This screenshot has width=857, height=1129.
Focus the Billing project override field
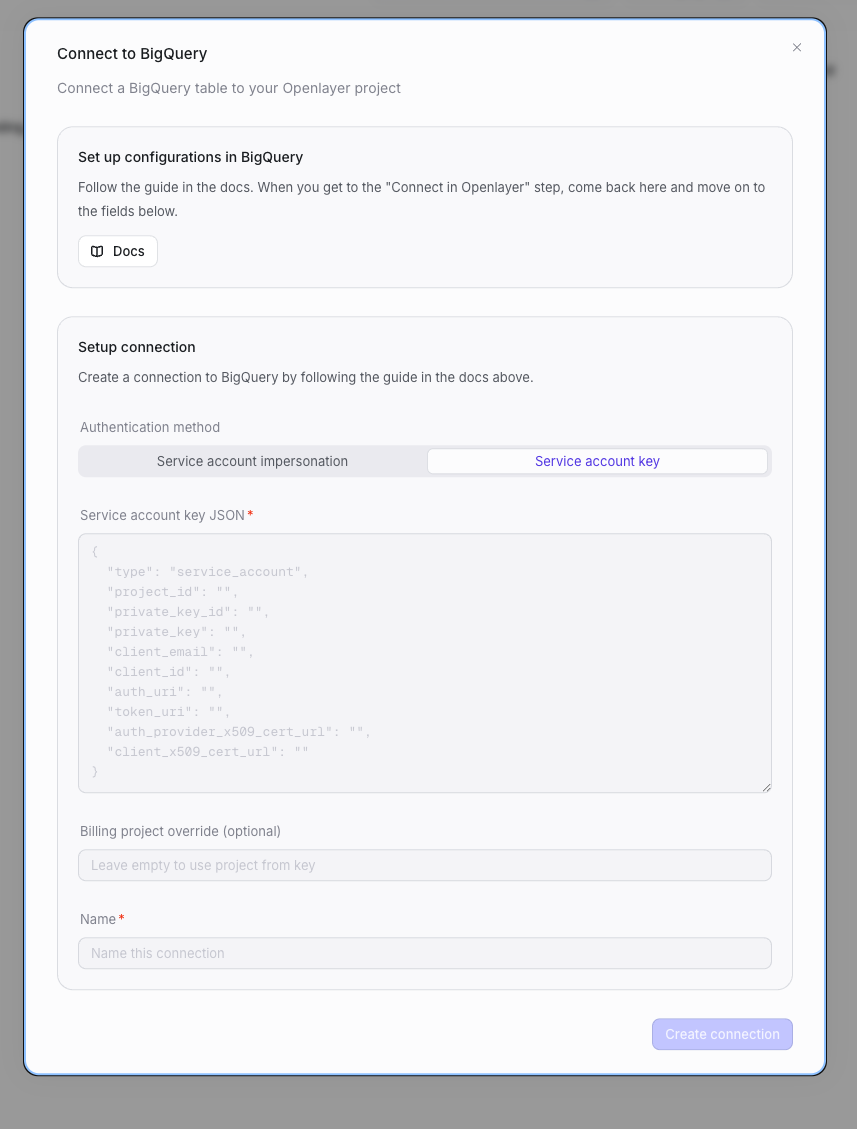[424, 865]
